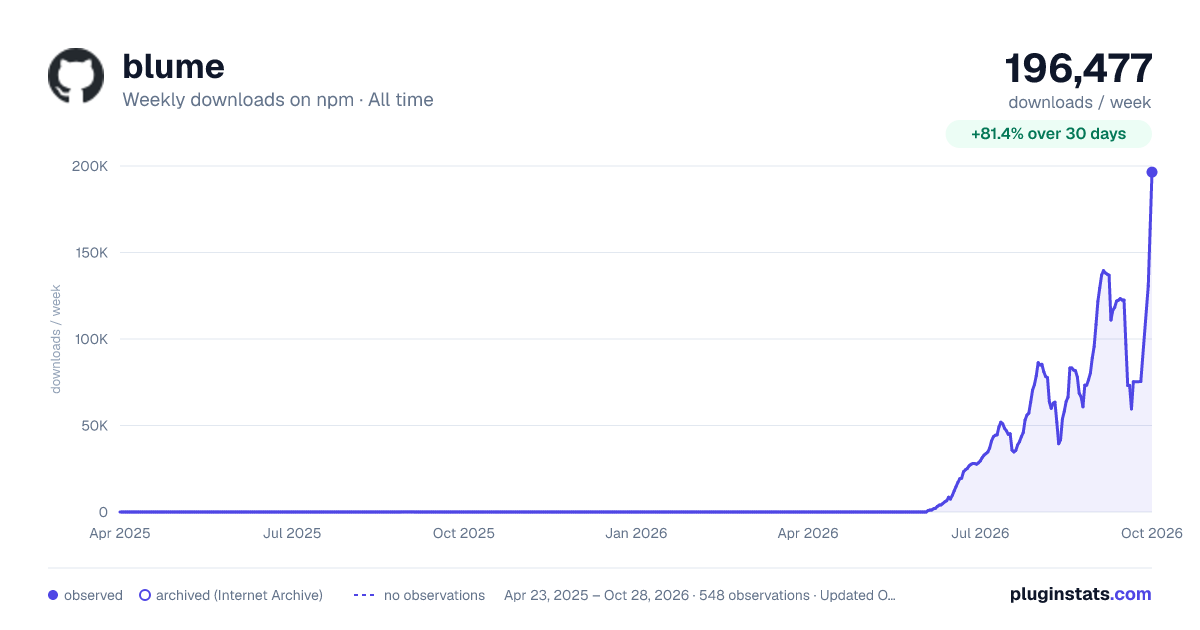Click the 'Weekly downloads on npm · All time' subtitle
Viewport: 1200px width, 630px height.
(278, 100)
